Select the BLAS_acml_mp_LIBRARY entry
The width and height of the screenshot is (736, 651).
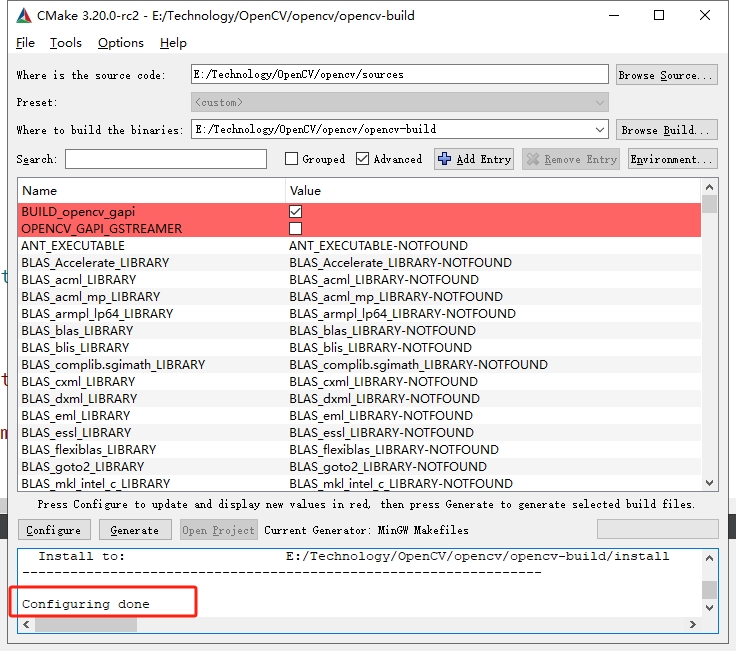coord(91,297)
